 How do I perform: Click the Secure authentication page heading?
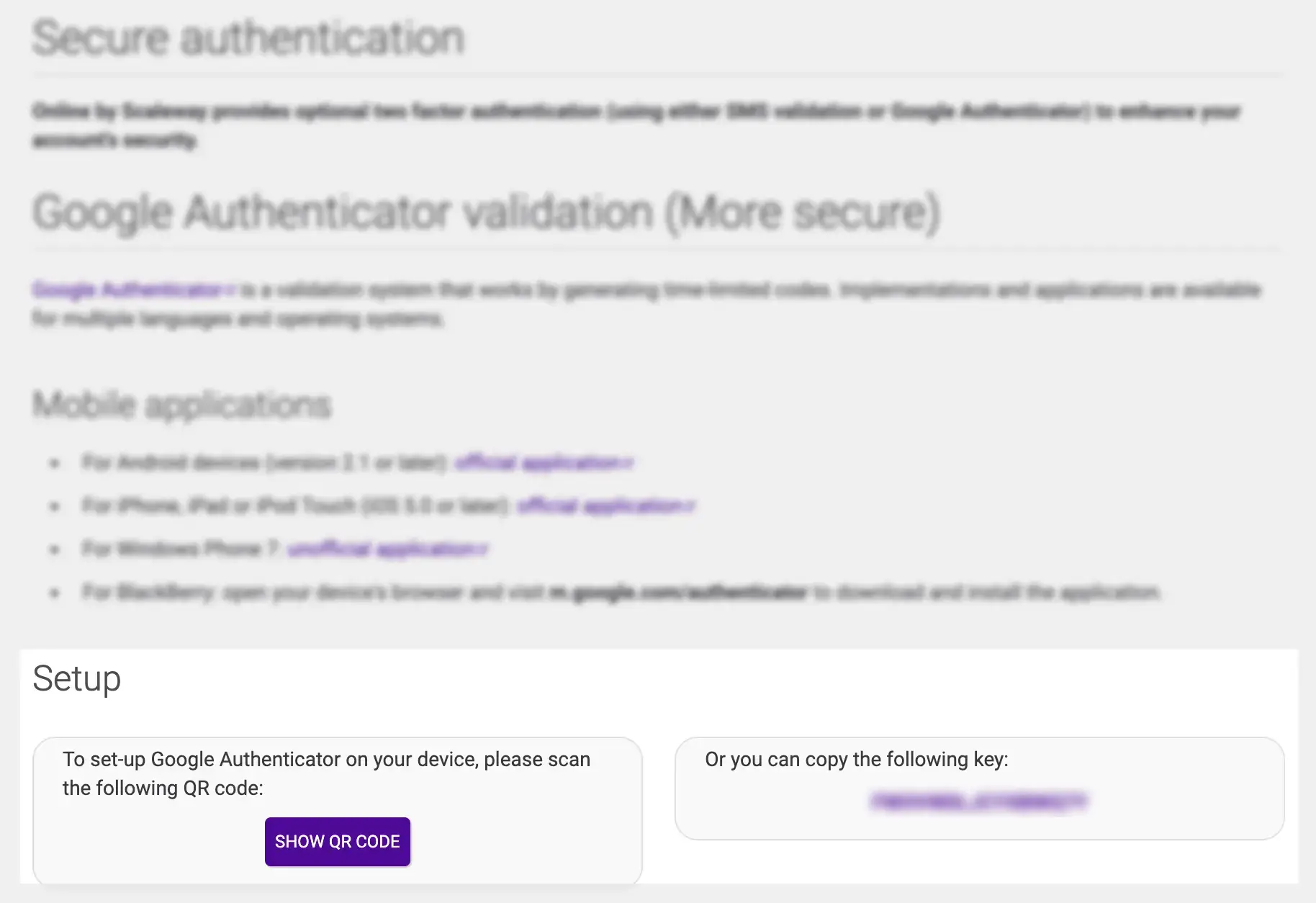(248, 38)
